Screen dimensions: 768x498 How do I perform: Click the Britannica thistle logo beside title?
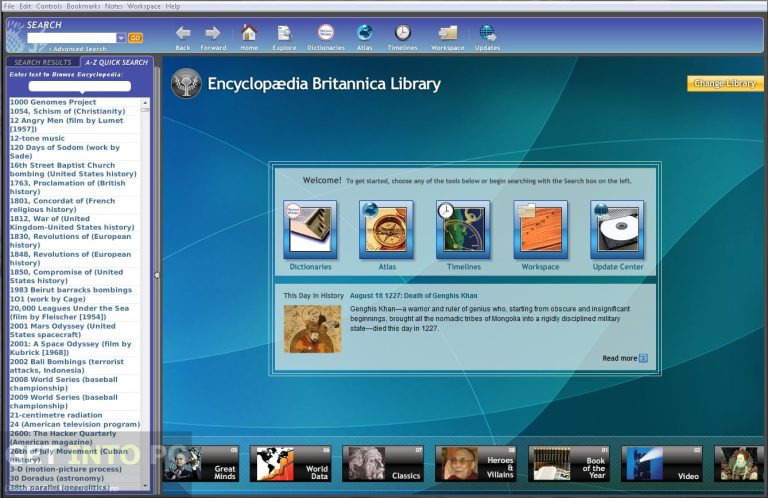(186, 83)
